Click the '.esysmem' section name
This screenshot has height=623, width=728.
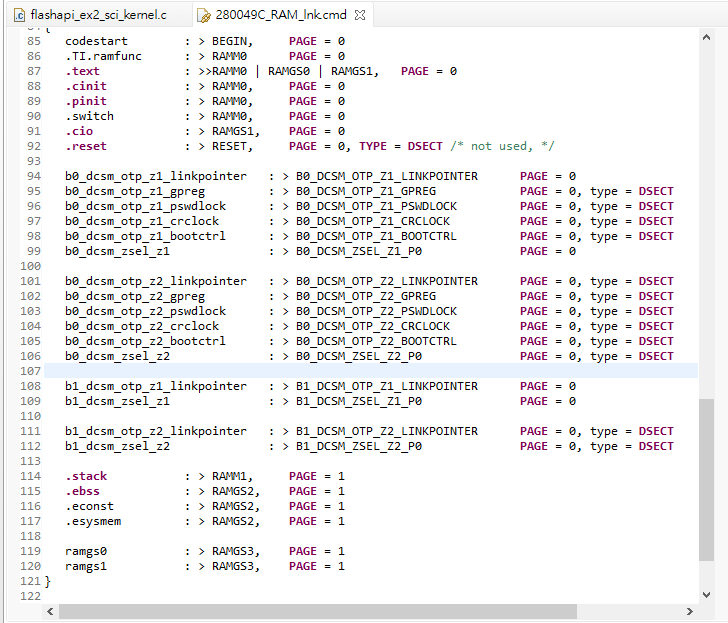[93, 521]
